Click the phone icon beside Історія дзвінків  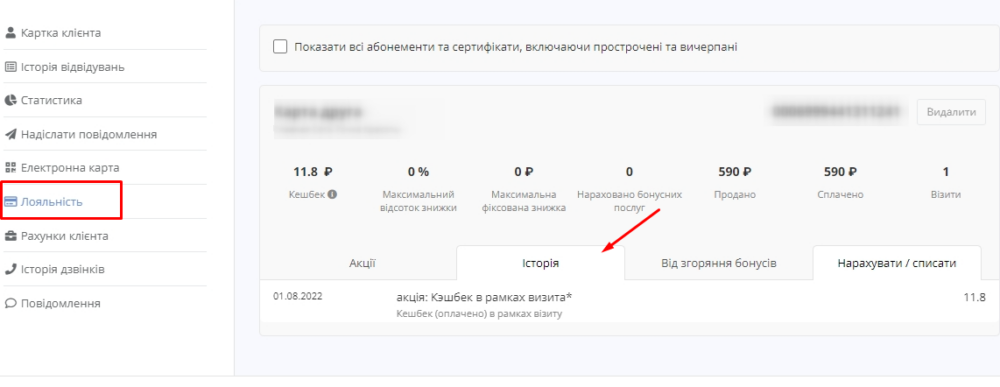click(x=10, y=270)
